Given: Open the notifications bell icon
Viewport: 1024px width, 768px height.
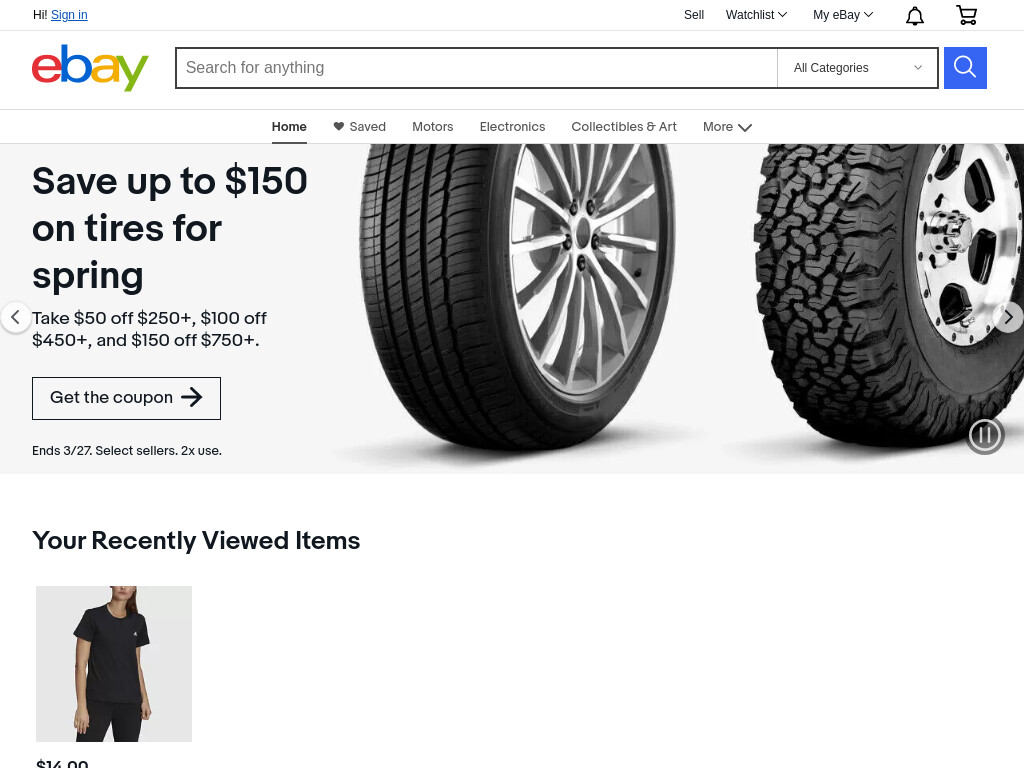Looking at the screenshot, I should tap(914, 15).
